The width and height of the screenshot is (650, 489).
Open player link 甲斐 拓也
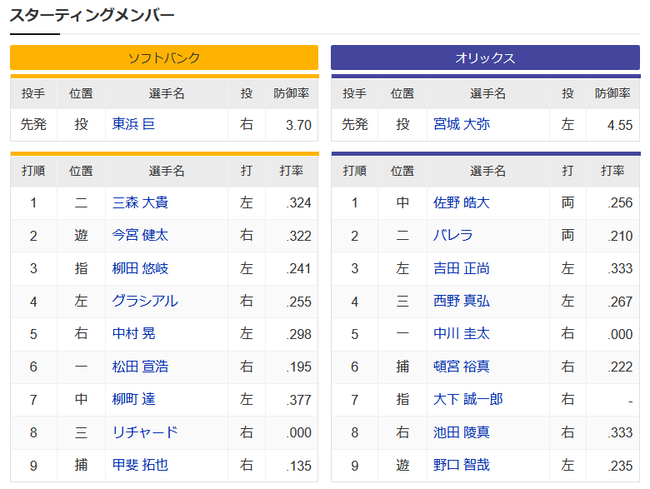coord(140,465)
